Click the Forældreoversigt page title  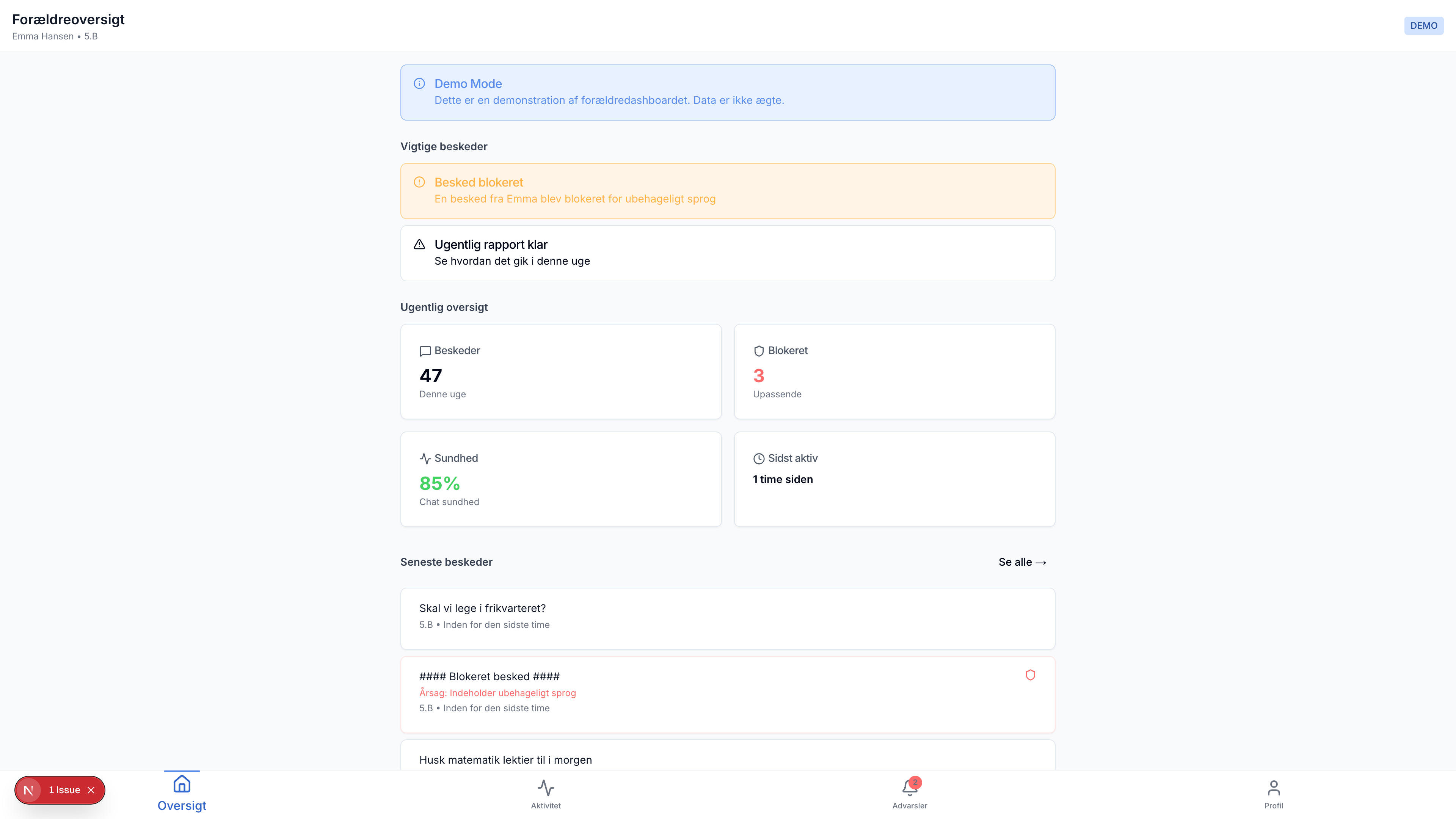pyautogui.click(x=68, y=19)
